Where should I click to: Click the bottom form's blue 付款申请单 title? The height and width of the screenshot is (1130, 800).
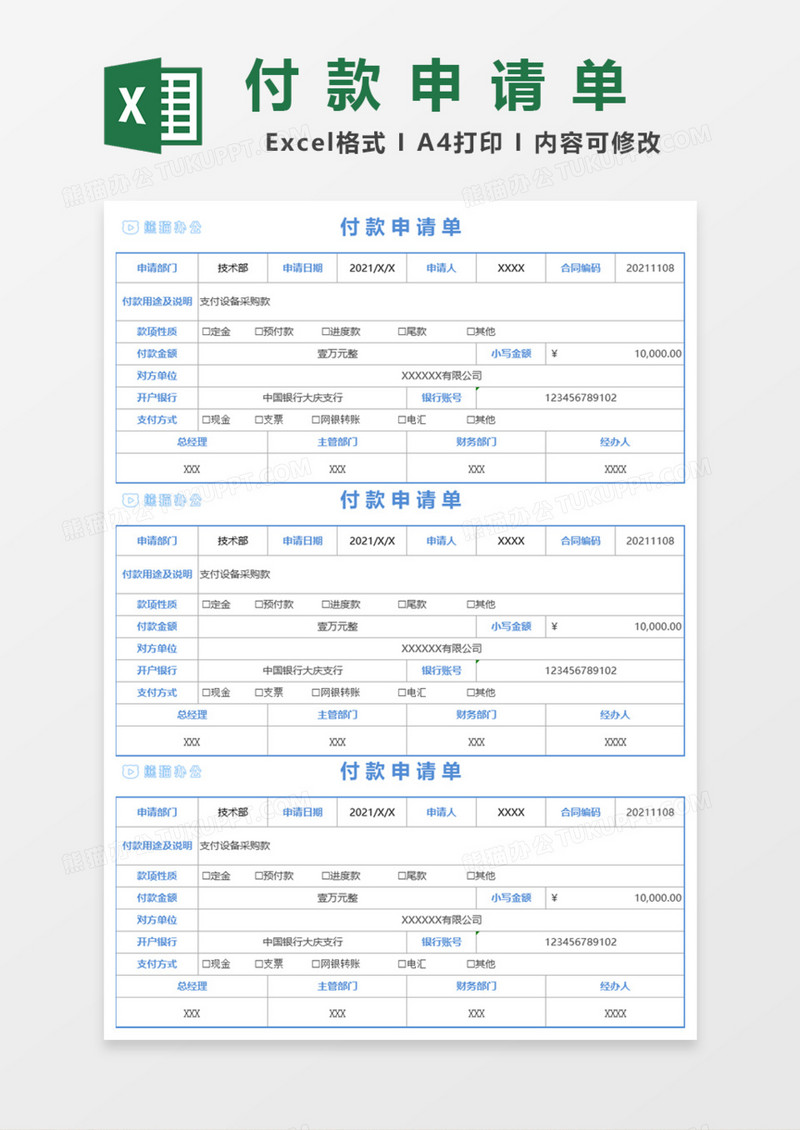tap(401, 772)
